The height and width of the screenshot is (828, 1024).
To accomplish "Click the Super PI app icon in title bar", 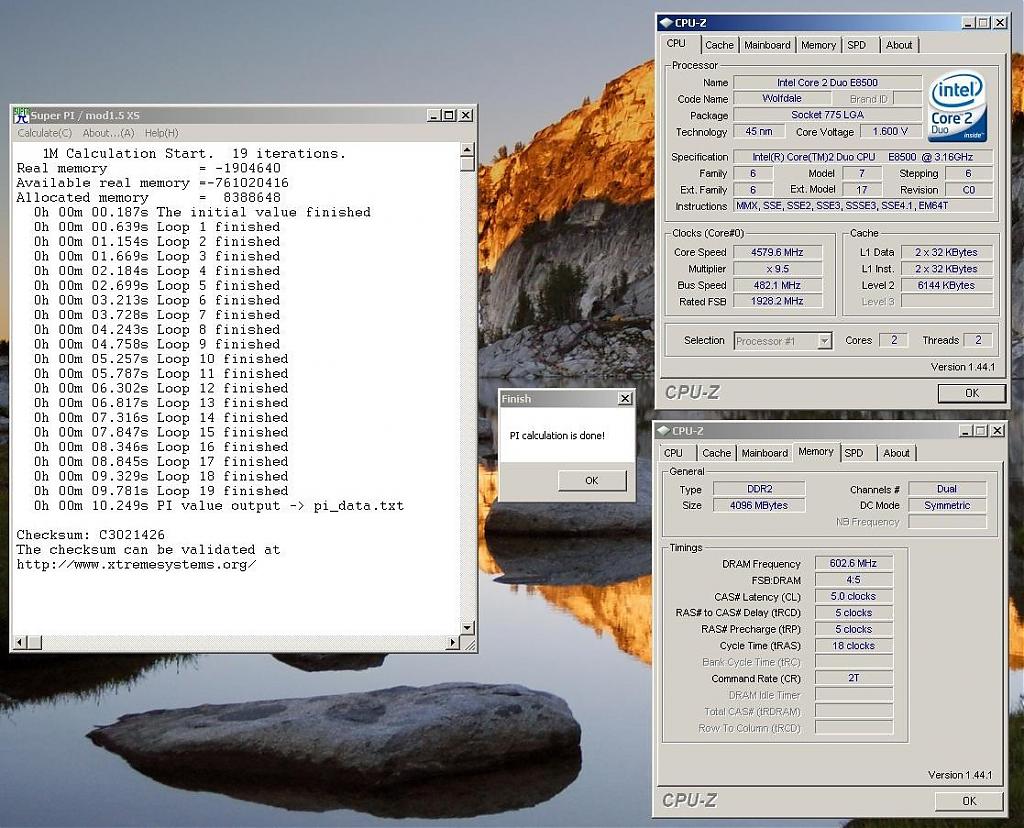I will 21,116.
